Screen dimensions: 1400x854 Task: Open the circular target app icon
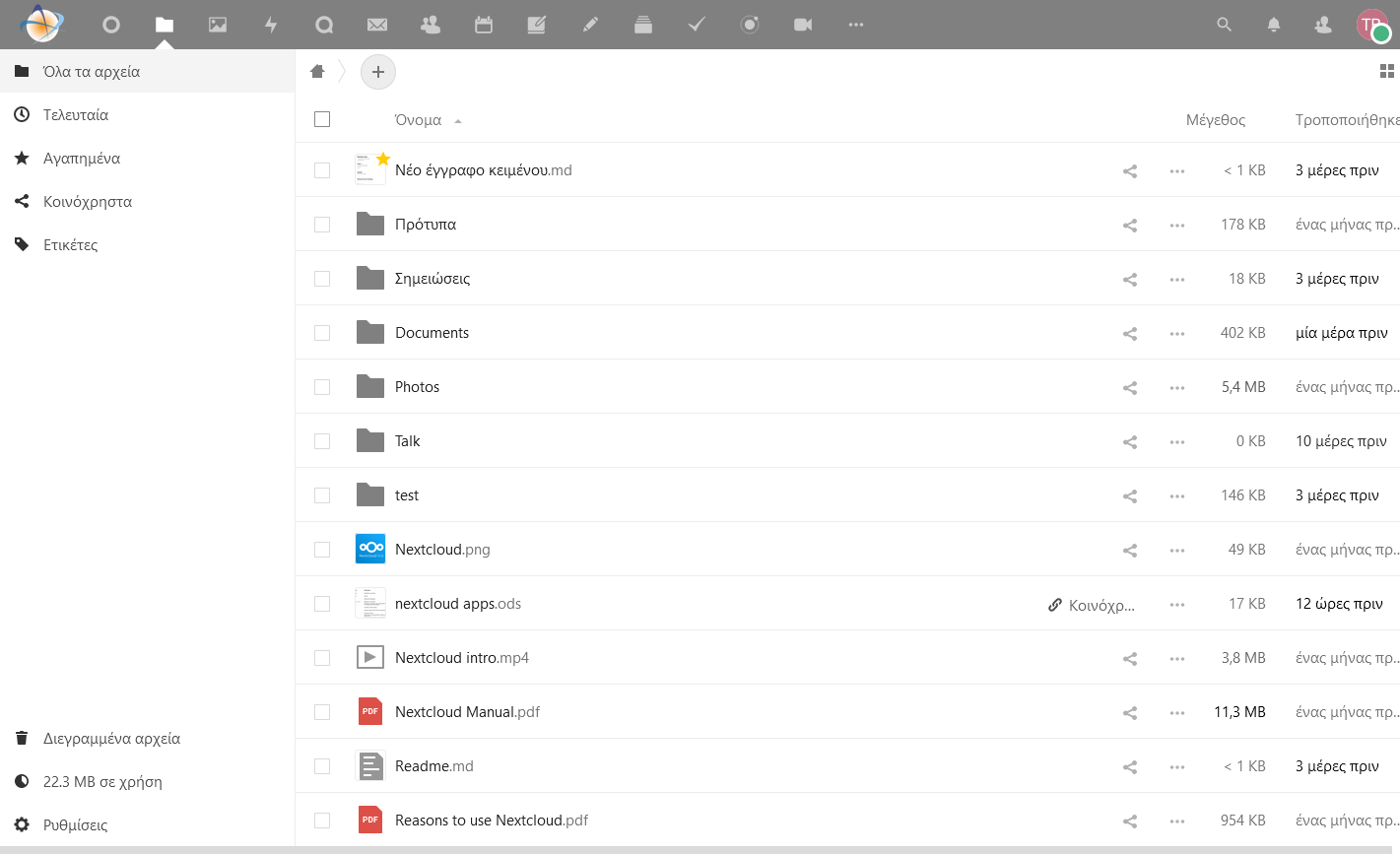tap(750, 25)
